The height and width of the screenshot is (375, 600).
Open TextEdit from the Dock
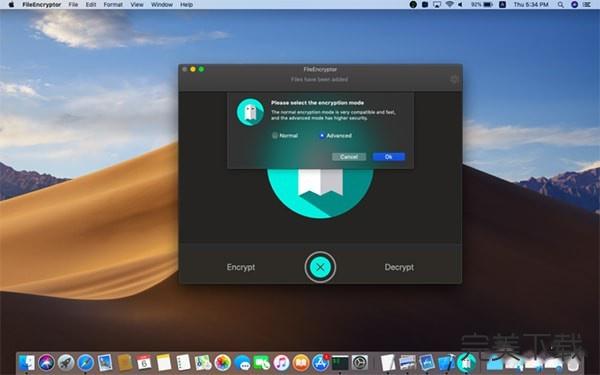pyautogui.click(x=388, y=362)
